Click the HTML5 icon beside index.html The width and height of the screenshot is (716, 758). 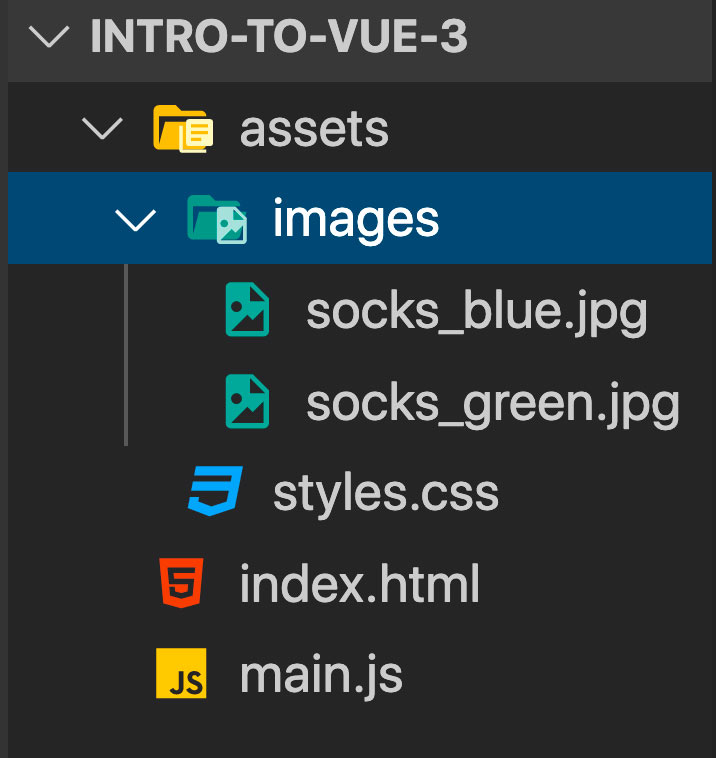click(x=181, y=583)
